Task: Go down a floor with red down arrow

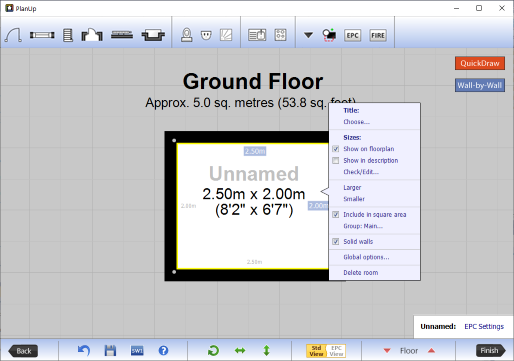Action: [x=387, y=351]
